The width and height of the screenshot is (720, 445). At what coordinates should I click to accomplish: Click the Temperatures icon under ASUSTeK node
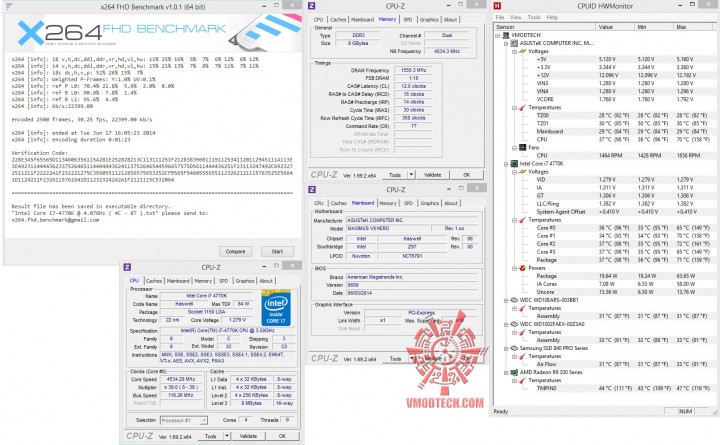(x=522, y=107)
